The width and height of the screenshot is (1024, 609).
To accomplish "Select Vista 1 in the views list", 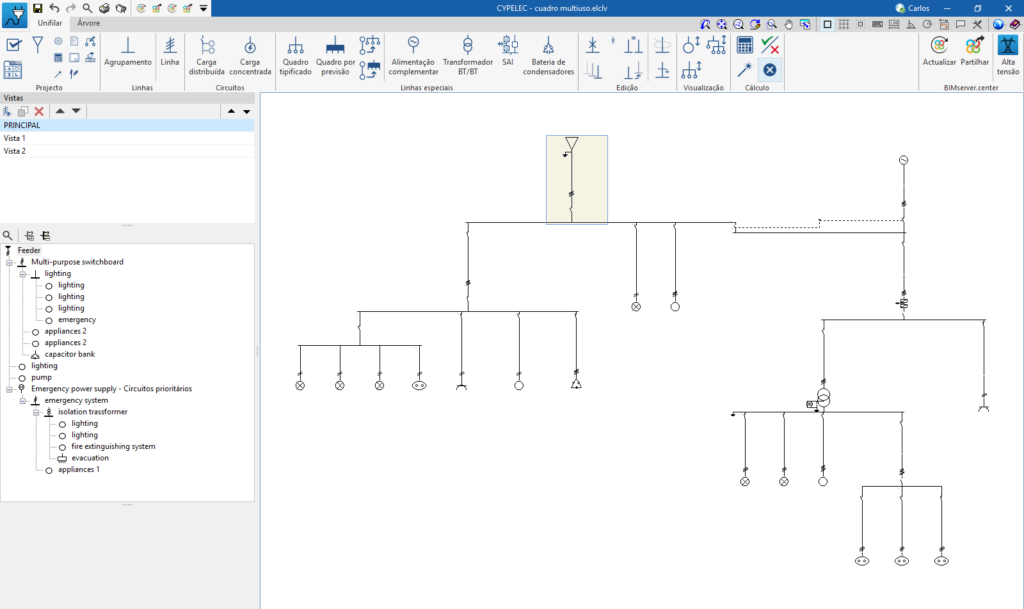I will pyautogui.click(x=15, y=138).
